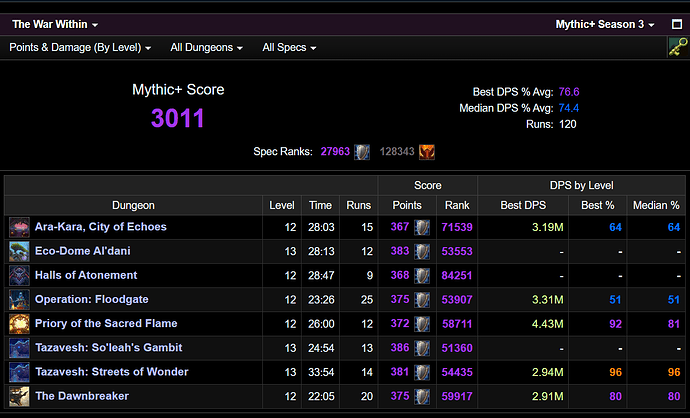Click the Operation: Floodgate dungeon icon

[x=19, y=299]
